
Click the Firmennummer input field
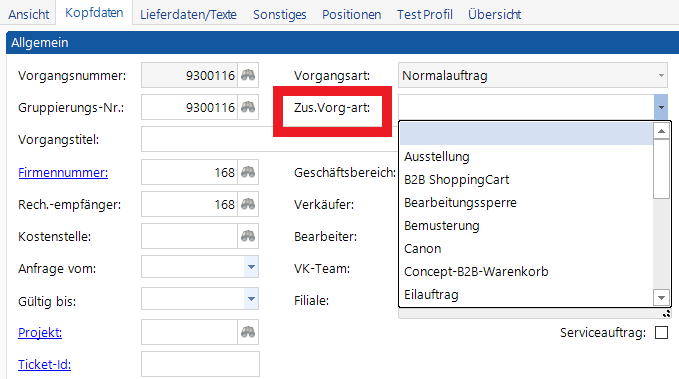click(189, 172)
